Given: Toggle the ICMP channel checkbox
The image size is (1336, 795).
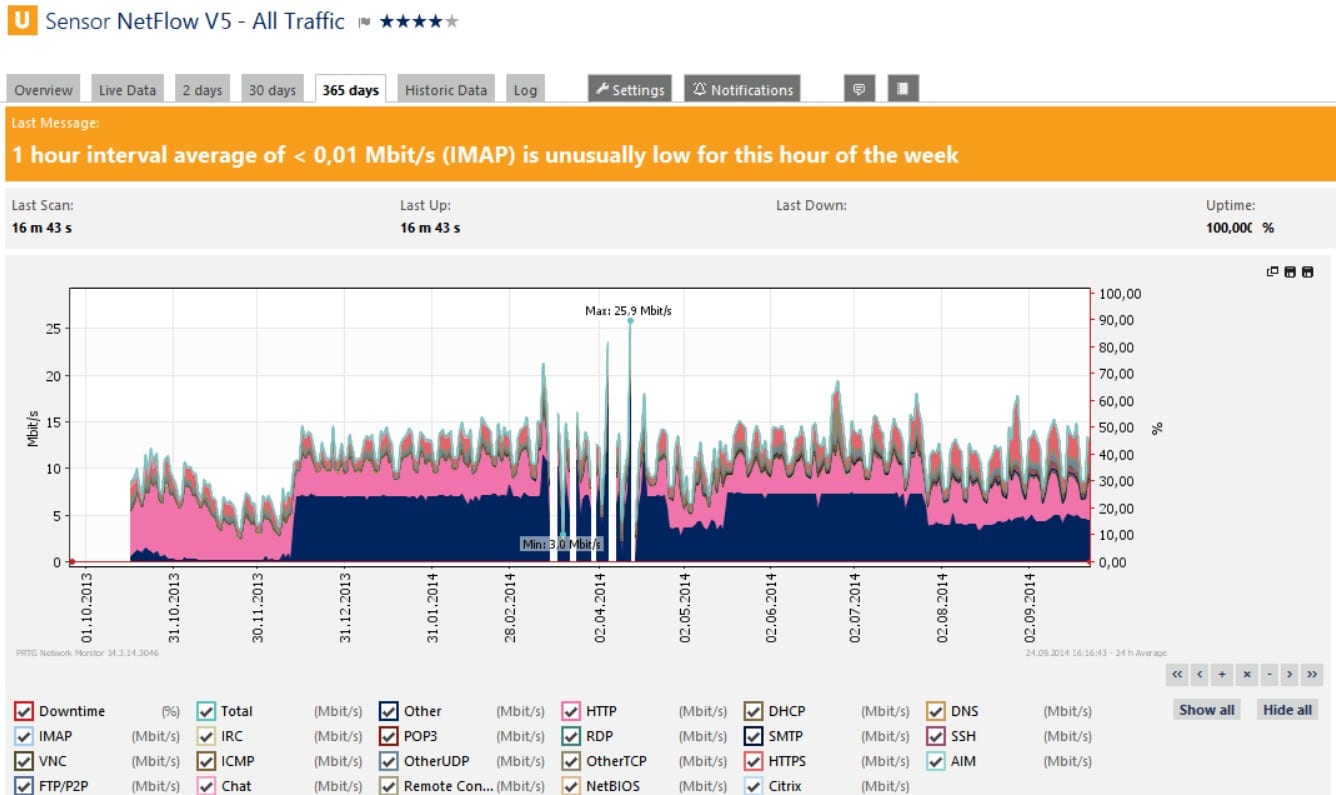Looking at the screenshot, I should pos(206,761).
